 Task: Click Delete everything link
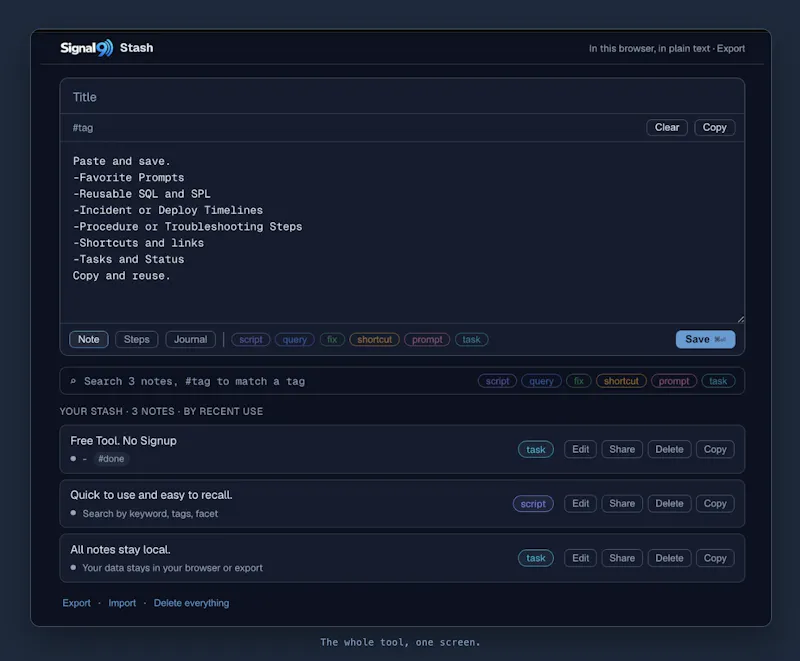pos(191,603)
